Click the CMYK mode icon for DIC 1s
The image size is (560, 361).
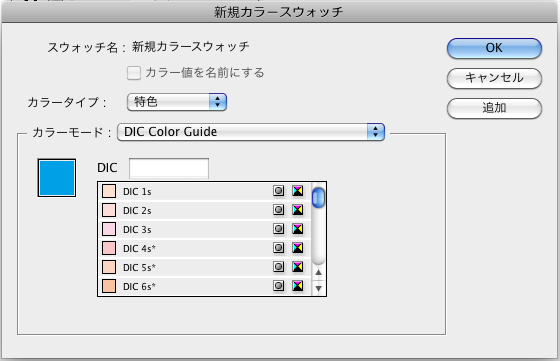[298, 191]
